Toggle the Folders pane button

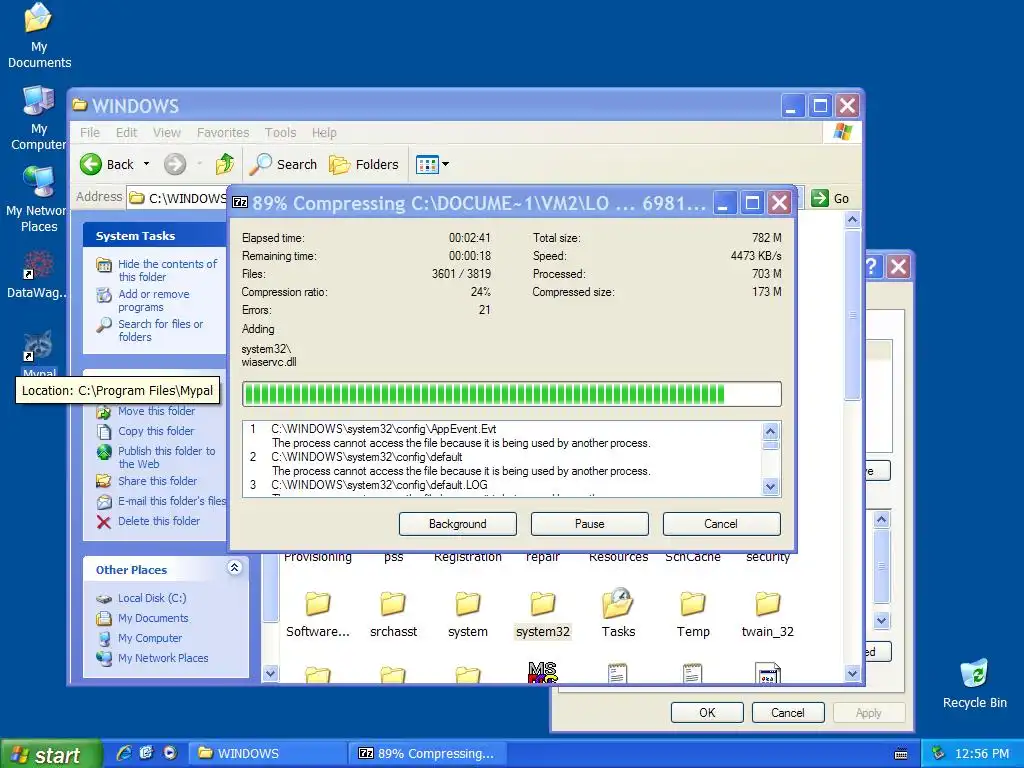click(364, 165)
